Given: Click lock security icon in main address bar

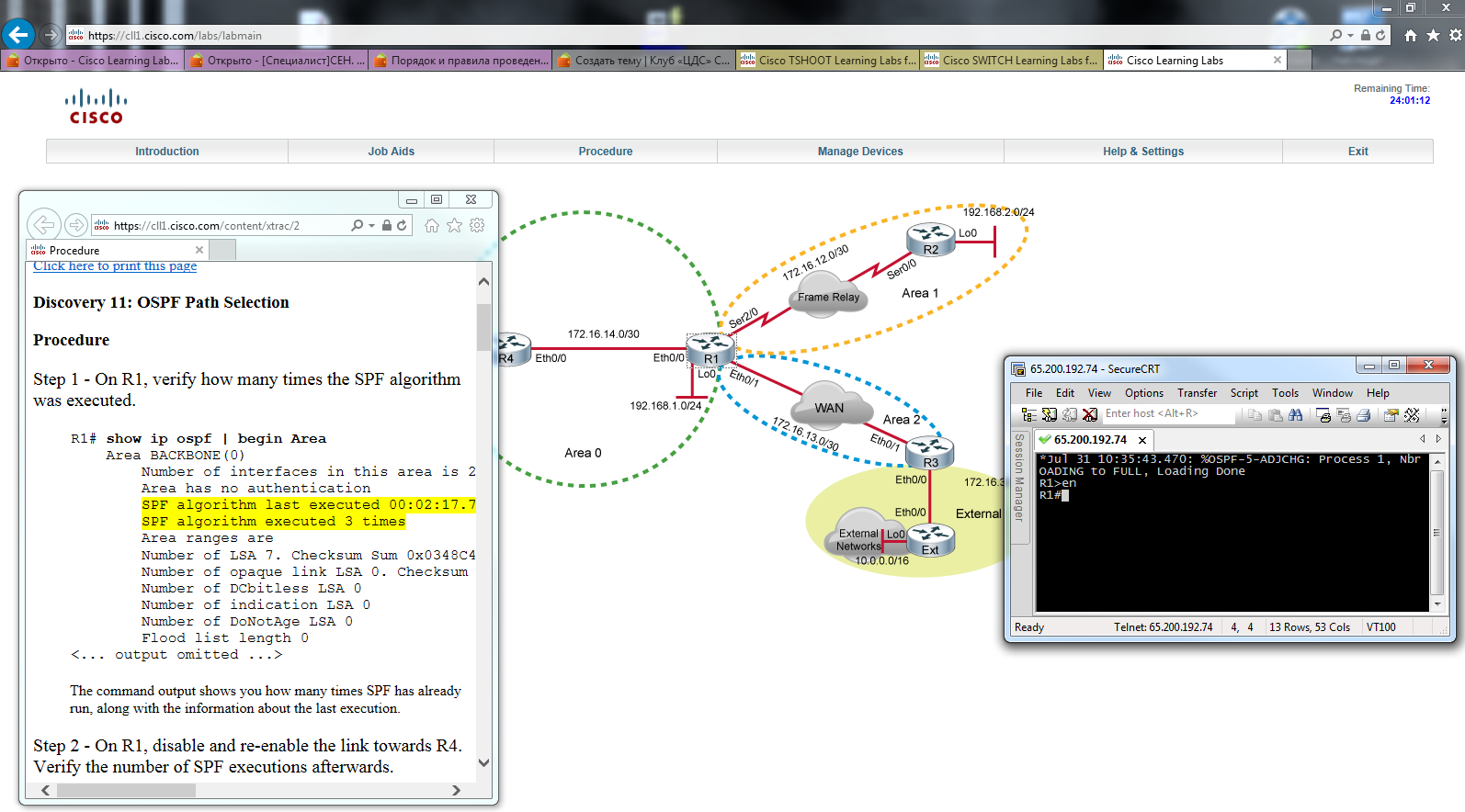Looking at the screenshot, I should click(x=1366, y=35).
